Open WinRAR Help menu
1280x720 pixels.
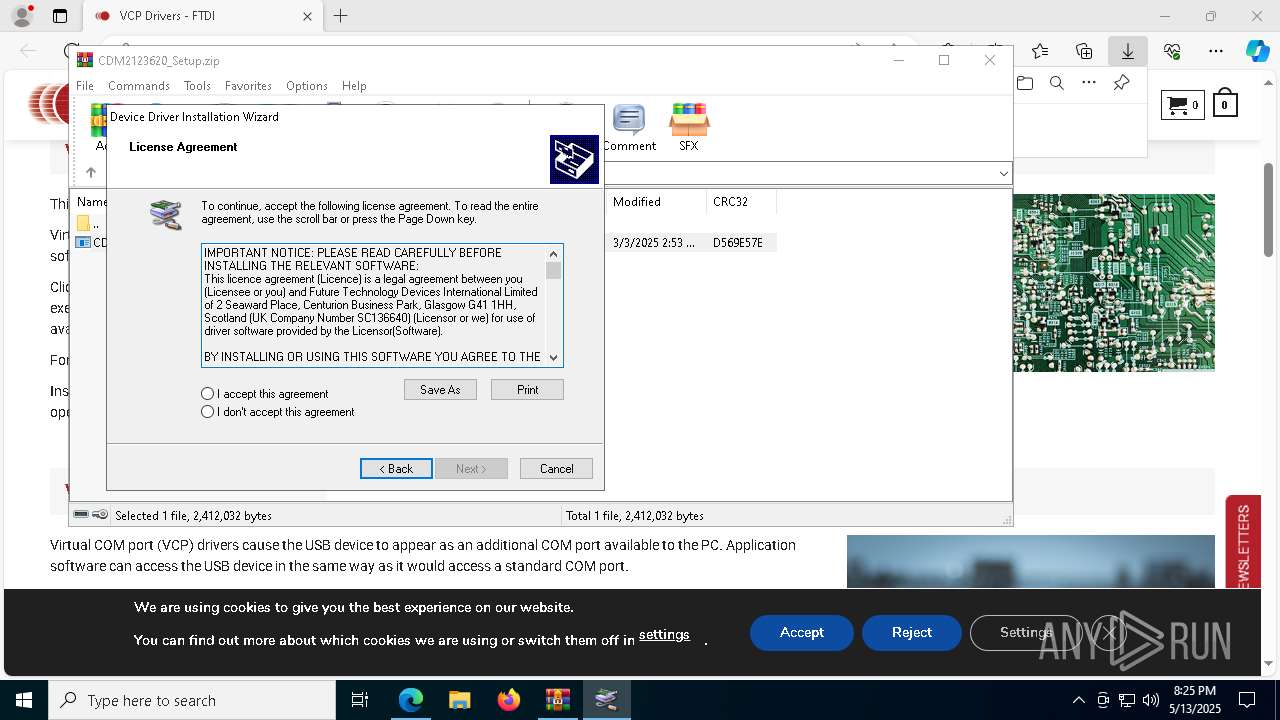tap(354, 86)
